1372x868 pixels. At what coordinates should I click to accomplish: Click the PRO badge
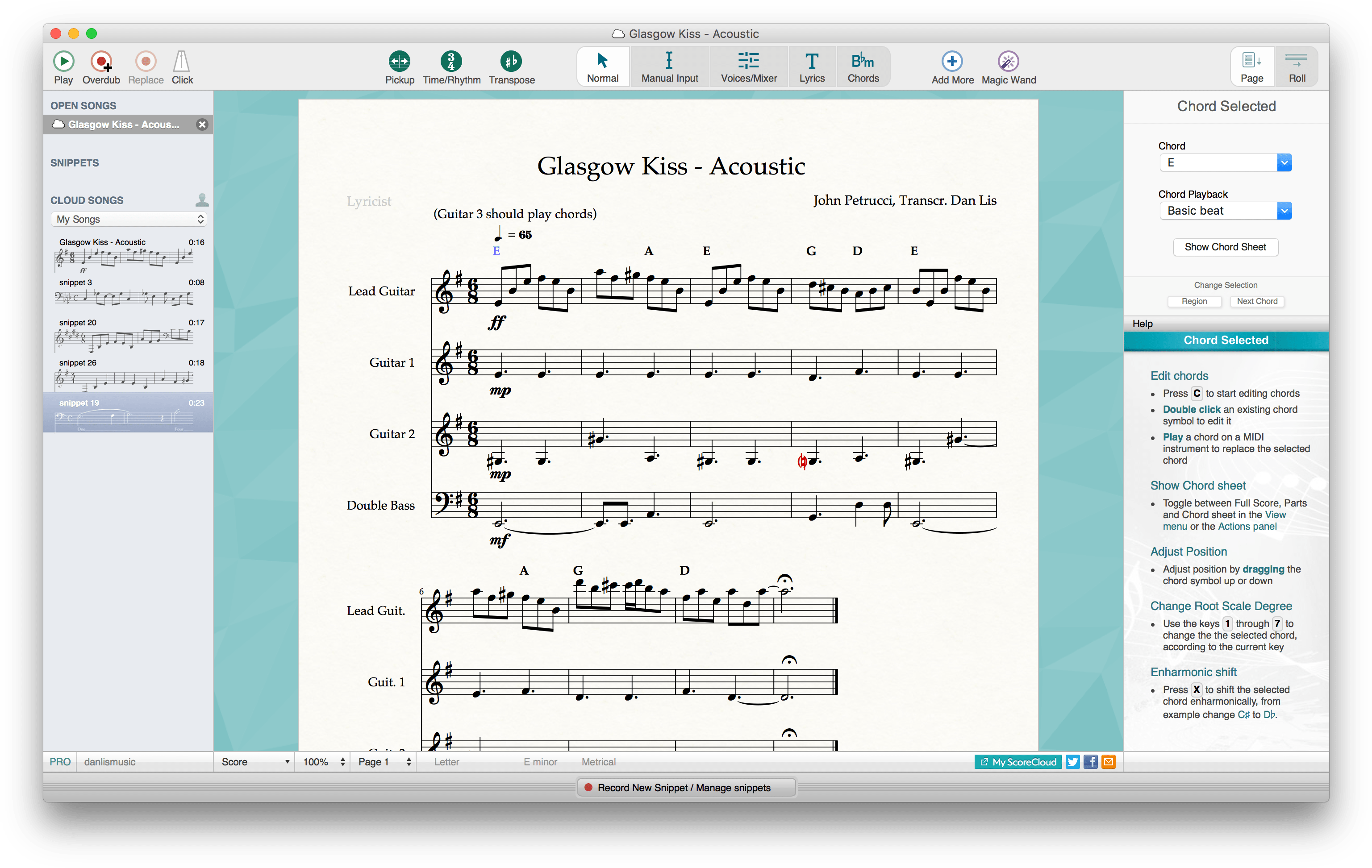(x=60, y=762)
